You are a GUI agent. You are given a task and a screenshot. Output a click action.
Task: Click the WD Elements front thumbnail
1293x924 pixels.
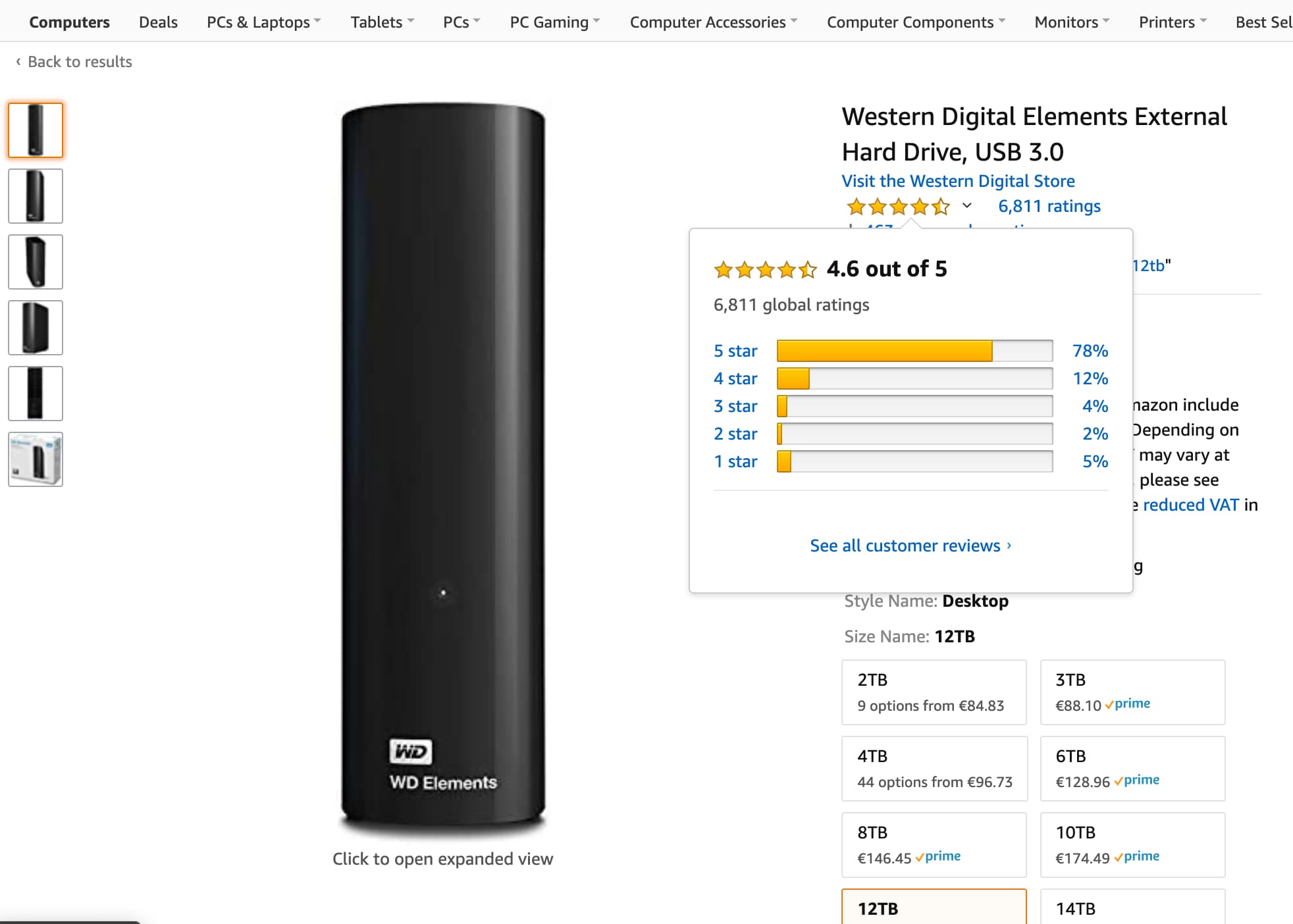(37, 129)
